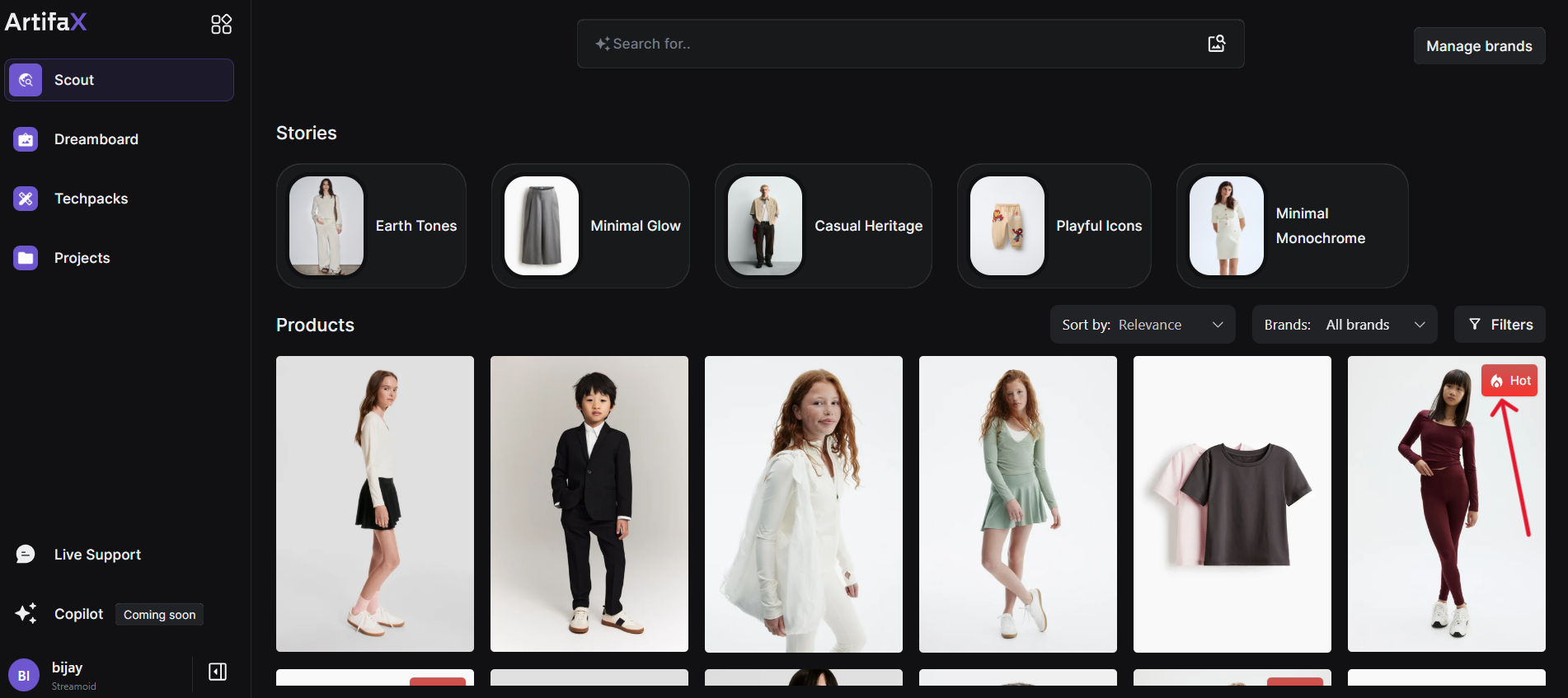Click the Dreamboard sidebar icon
The height and width of the screenshot is (698, 1568).
point(26,139)
